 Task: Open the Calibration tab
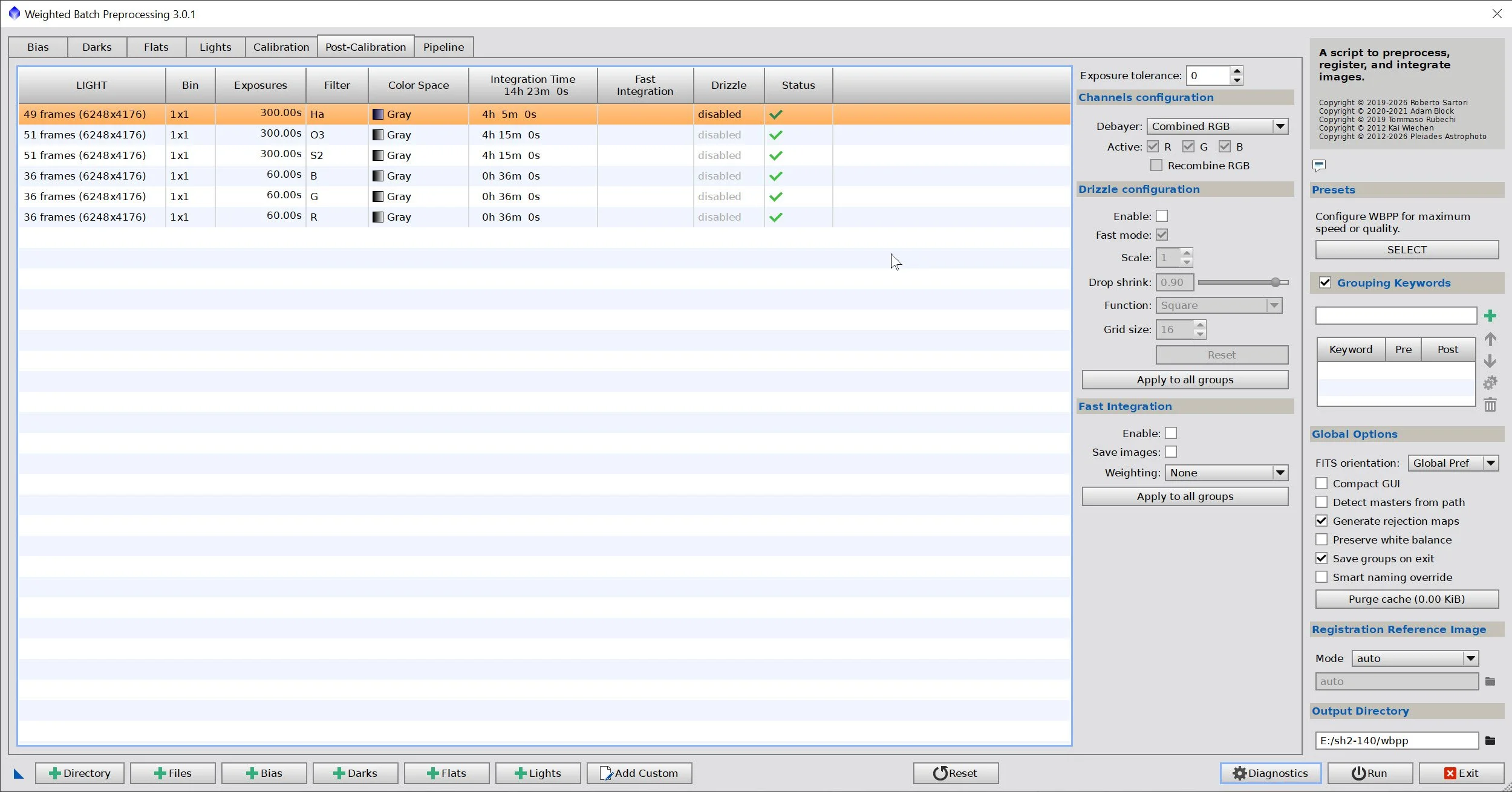[281, 47]
